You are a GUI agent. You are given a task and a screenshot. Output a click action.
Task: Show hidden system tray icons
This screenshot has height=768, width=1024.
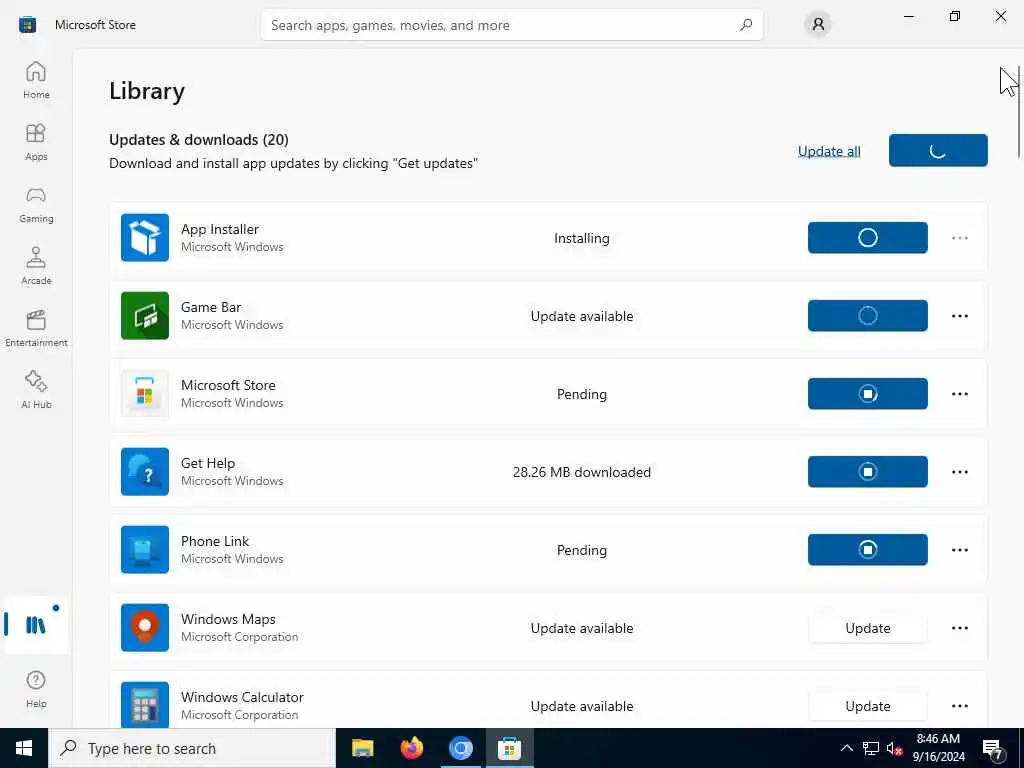[x=846, y=748]
